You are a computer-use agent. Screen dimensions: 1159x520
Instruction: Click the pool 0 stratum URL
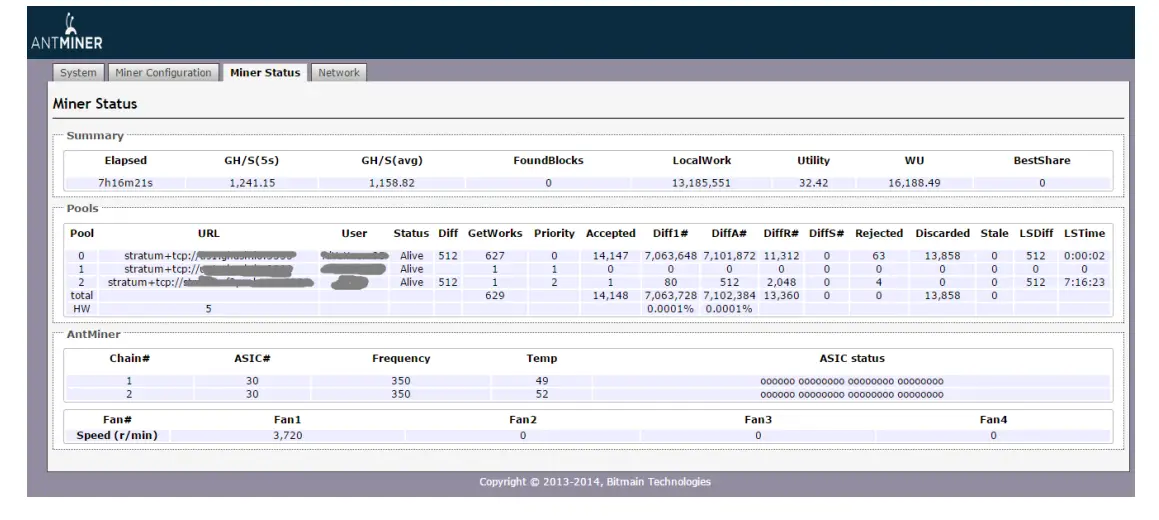208,256
